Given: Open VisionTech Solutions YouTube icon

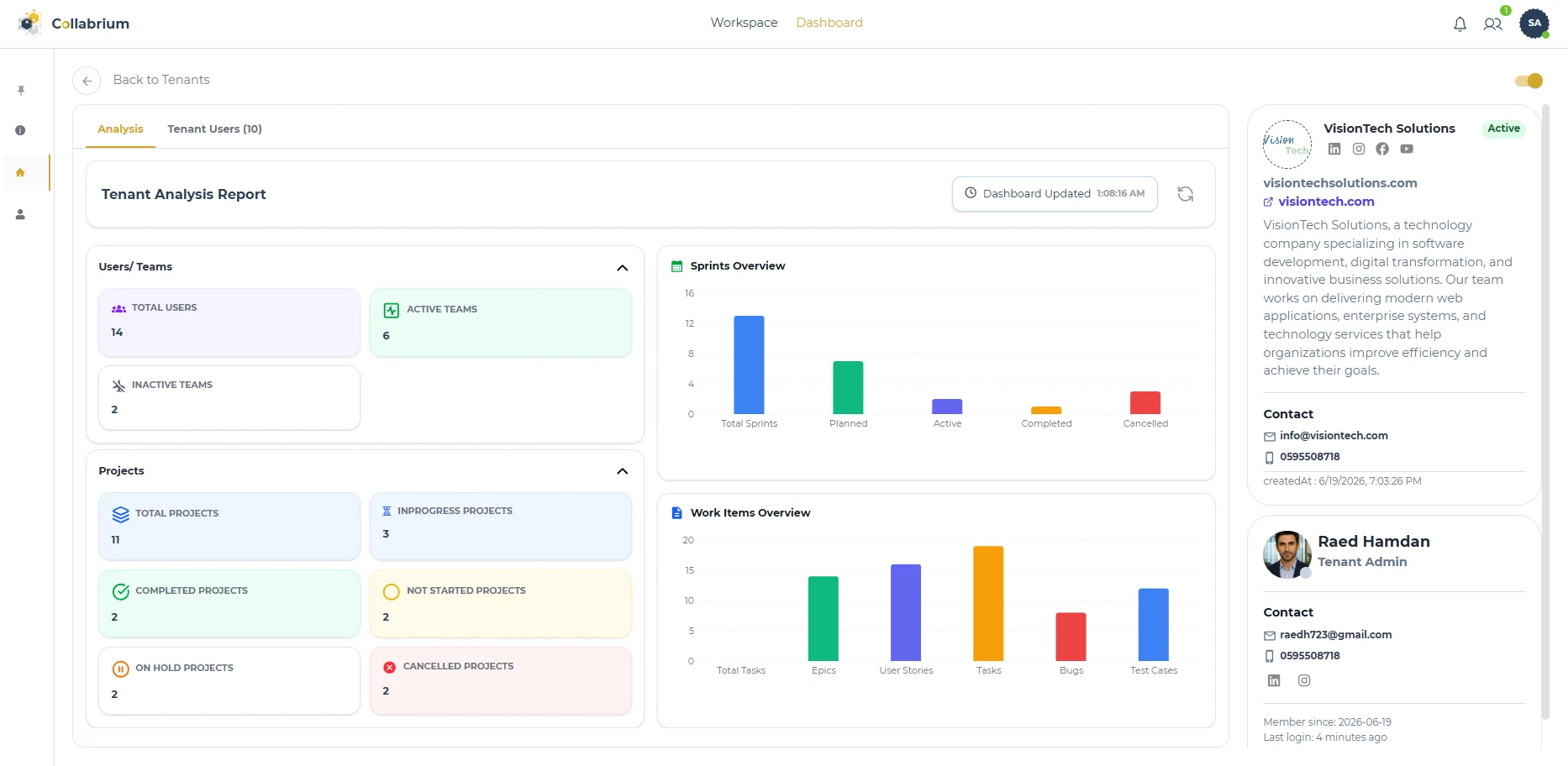Looking at the screenshot, I should (x=1407, y=149).
